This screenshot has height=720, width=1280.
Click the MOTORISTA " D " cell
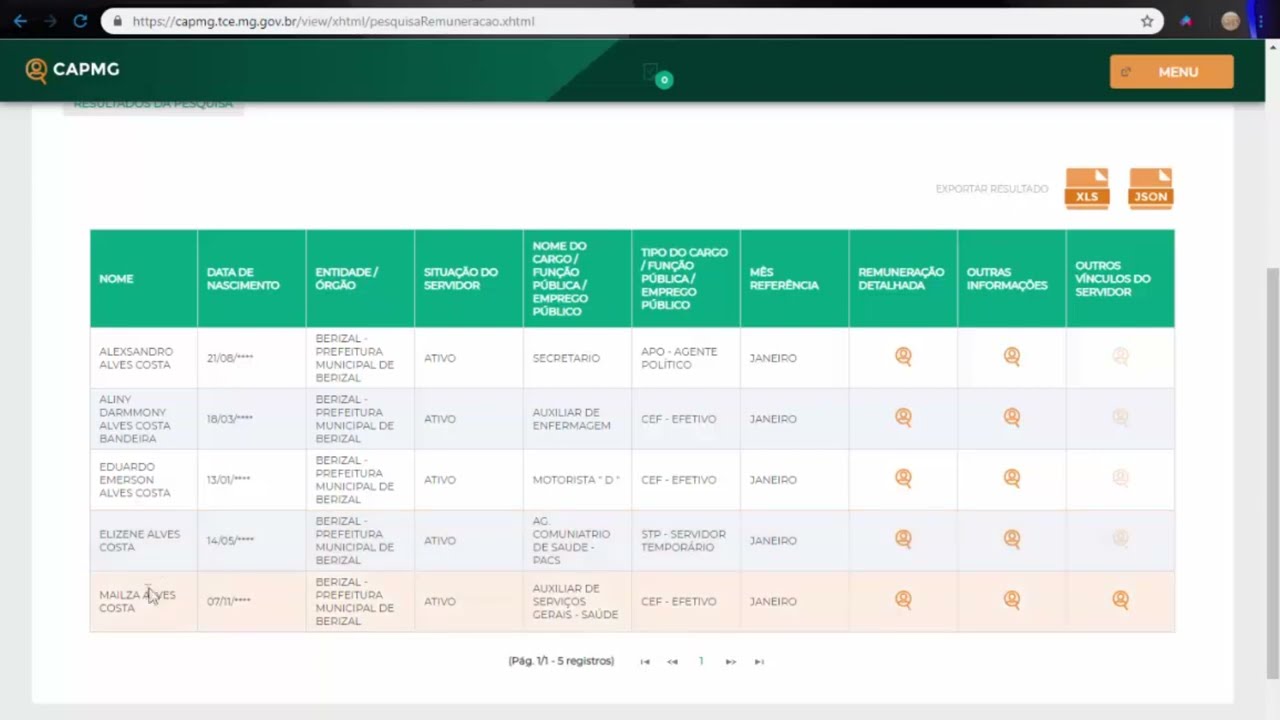[576, 480]
